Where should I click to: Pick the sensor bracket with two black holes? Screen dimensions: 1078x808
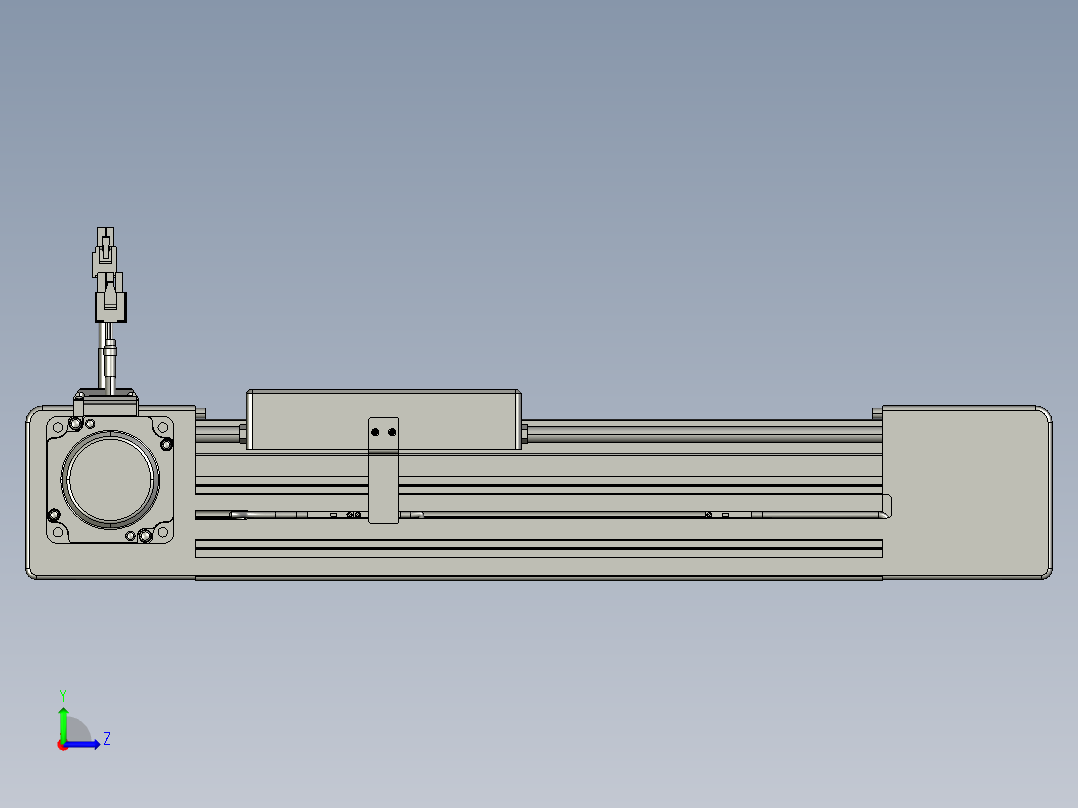coord(384,470)
